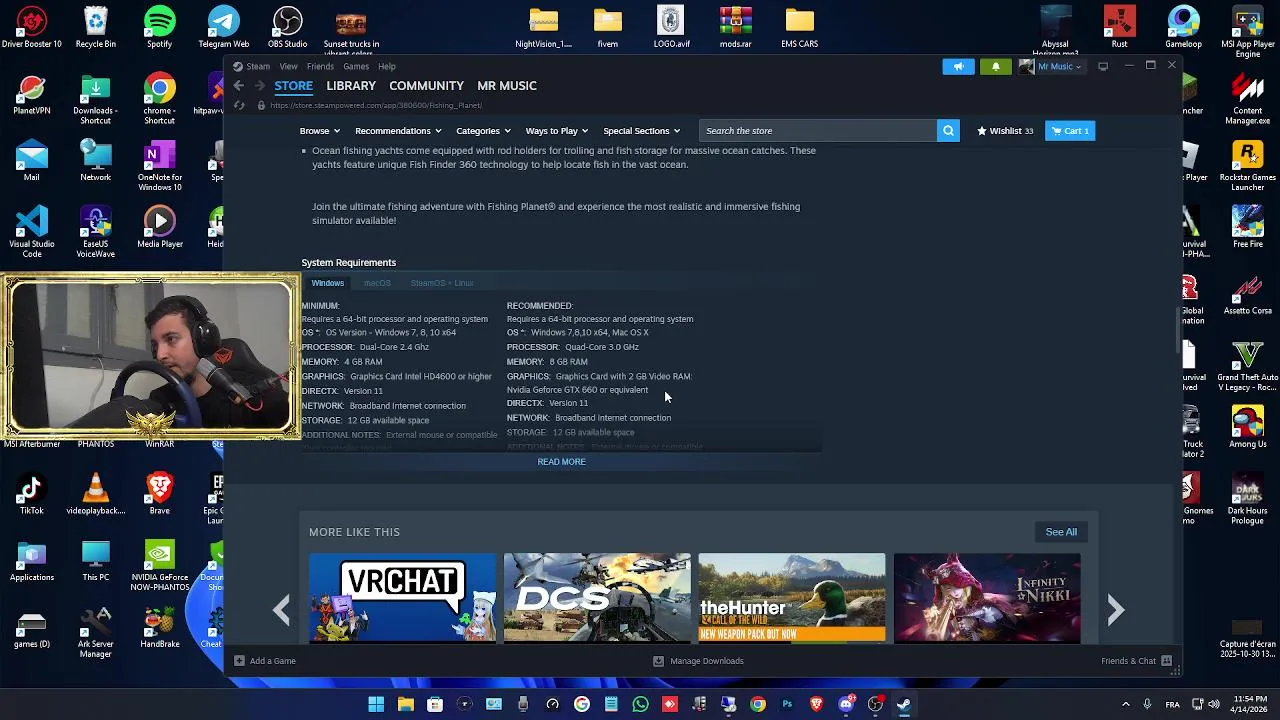This screenshot has height=720, width=1280.
Task: Open the Infinity Nikki thumbnail
Action: (x=987, y=597)
